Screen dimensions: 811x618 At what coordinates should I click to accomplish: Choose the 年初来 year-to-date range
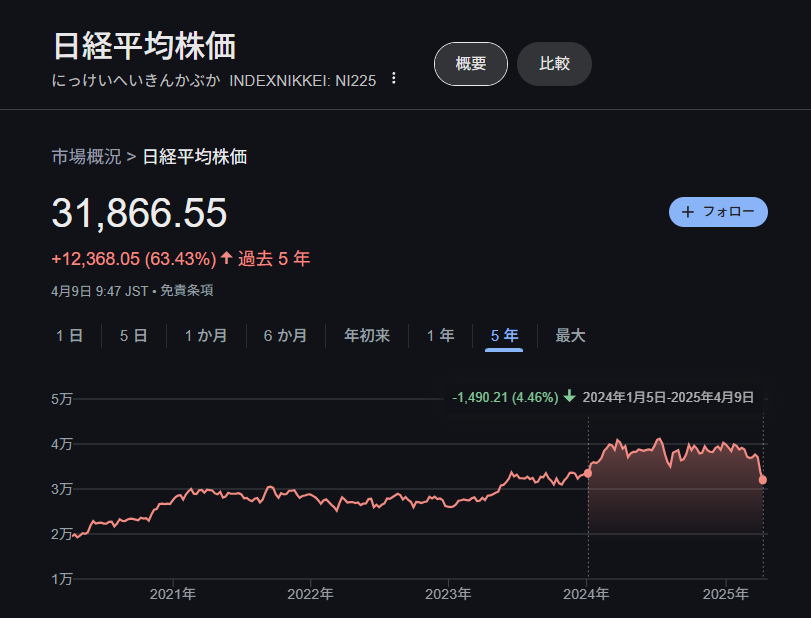(x=367, y=336)
